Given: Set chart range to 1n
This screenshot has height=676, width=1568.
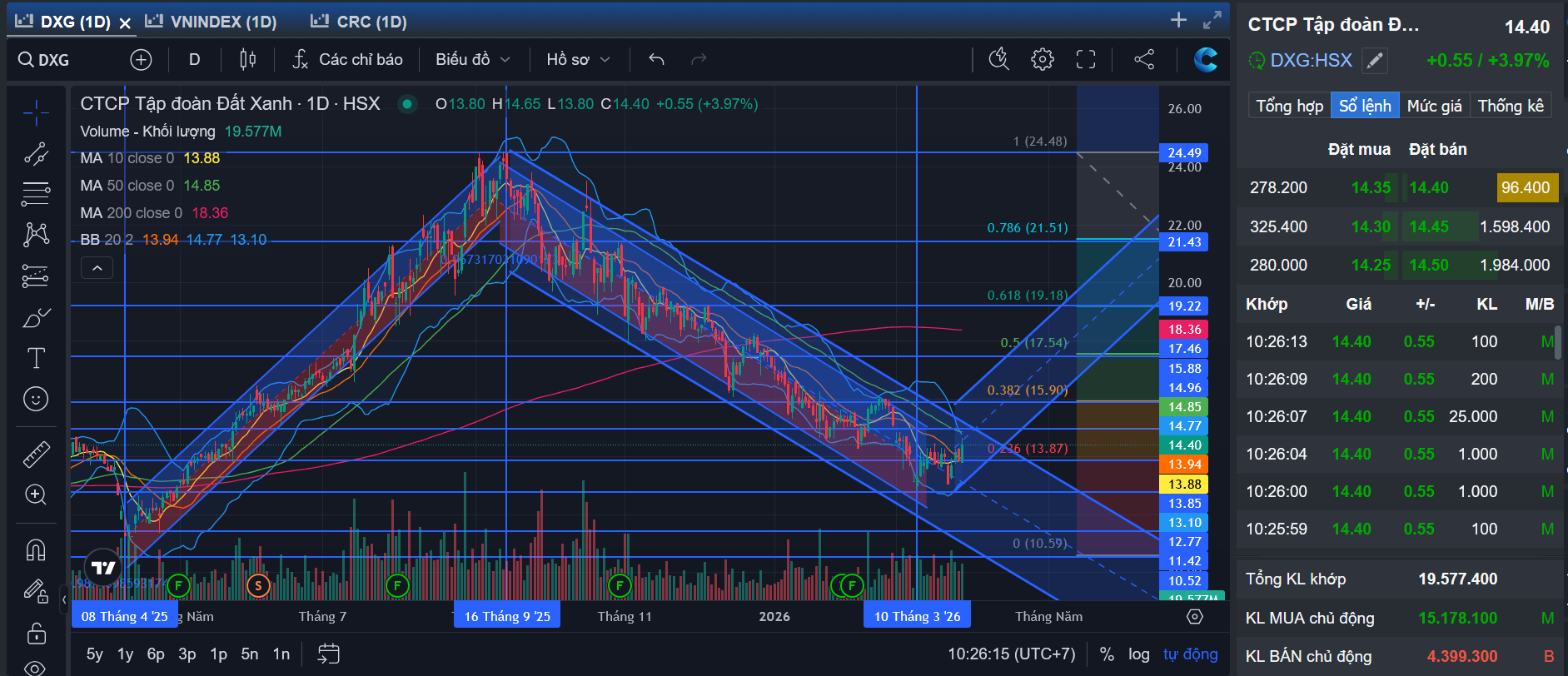Looking at the screenshot, I should click(281, 654).
